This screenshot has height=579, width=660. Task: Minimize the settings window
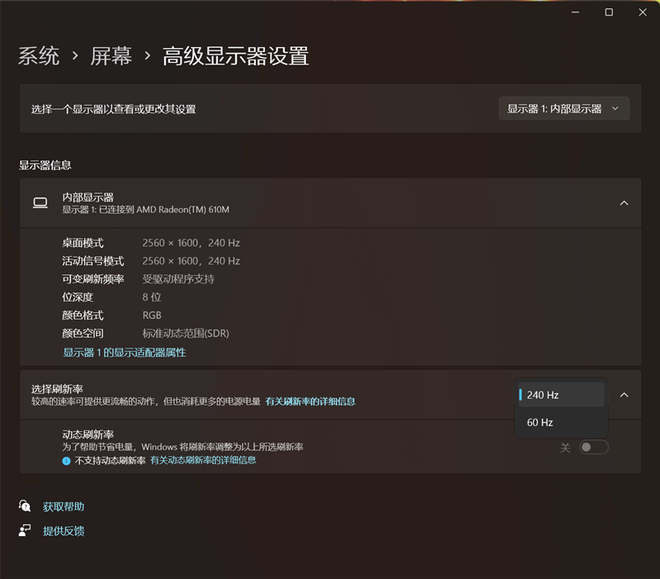(576, 12)
